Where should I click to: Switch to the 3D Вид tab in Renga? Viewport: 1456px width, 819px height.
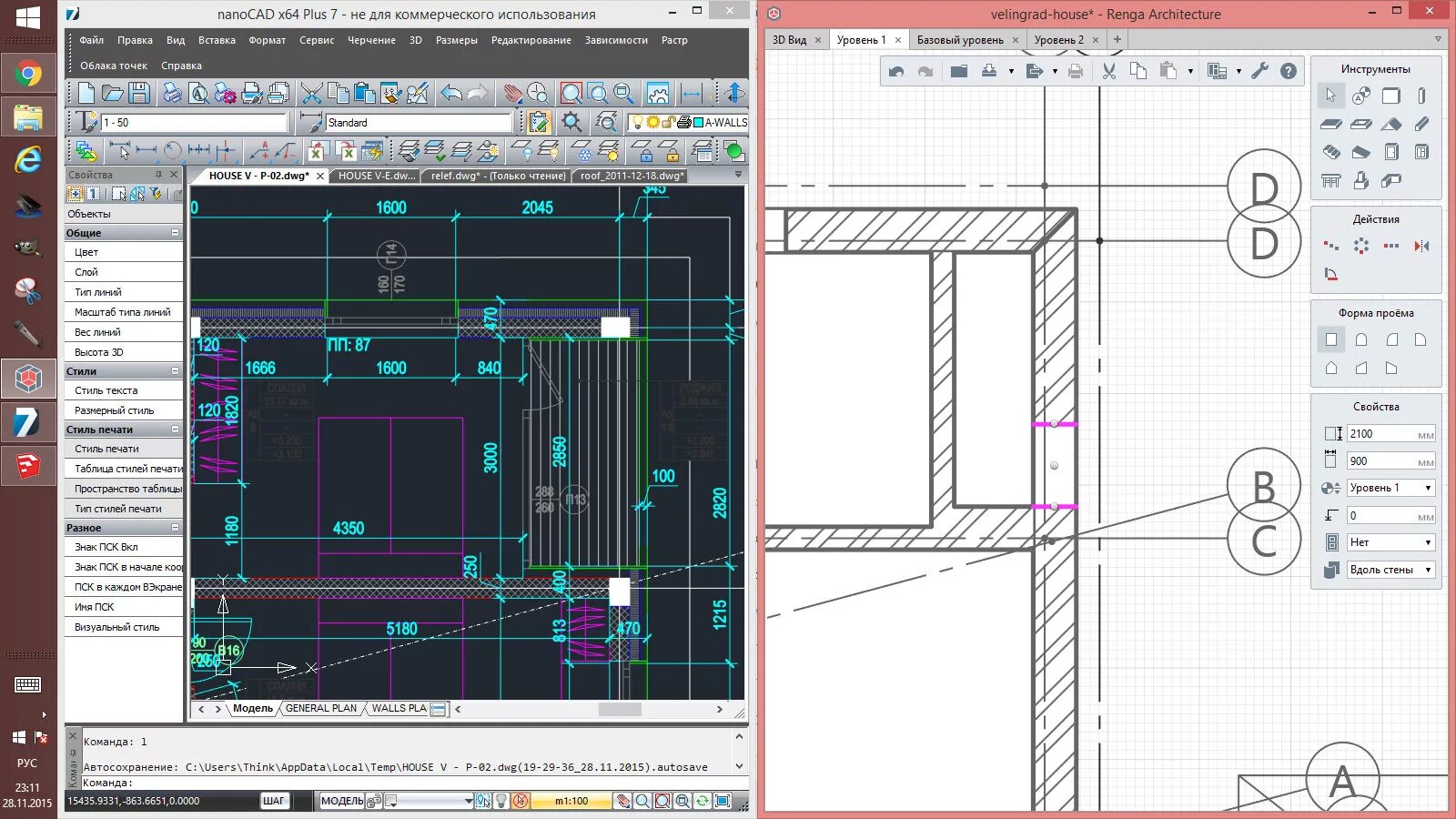pos(789,40)
